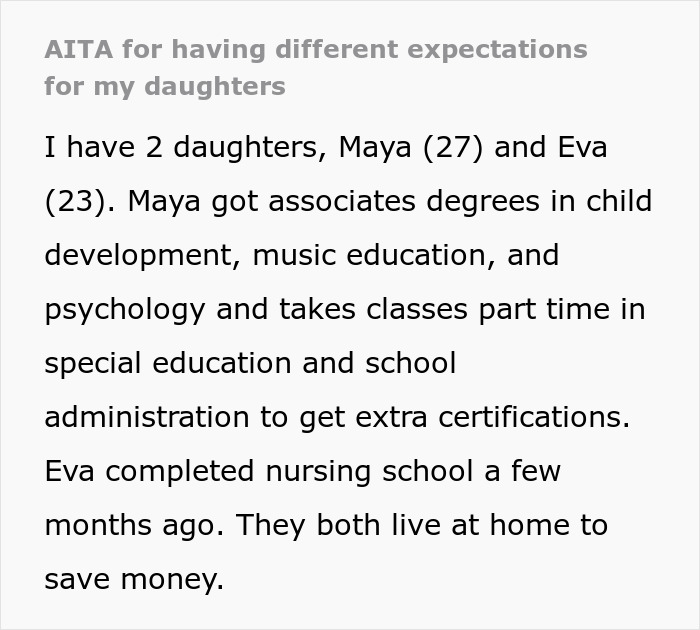Image resolution: width=700 pixels, height=630 pixels.
Task: Click the word "development"
Action: click(140, 256)
